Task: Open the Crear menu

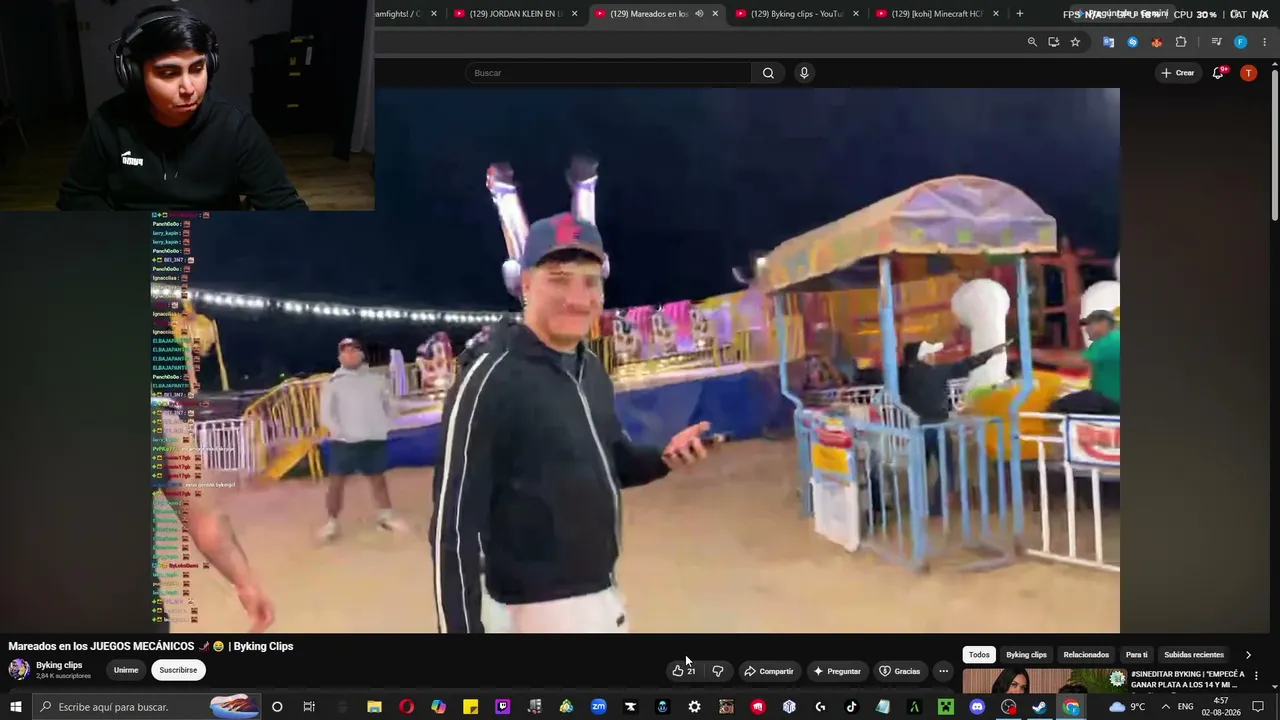Action: click(x=1178, y=73)
